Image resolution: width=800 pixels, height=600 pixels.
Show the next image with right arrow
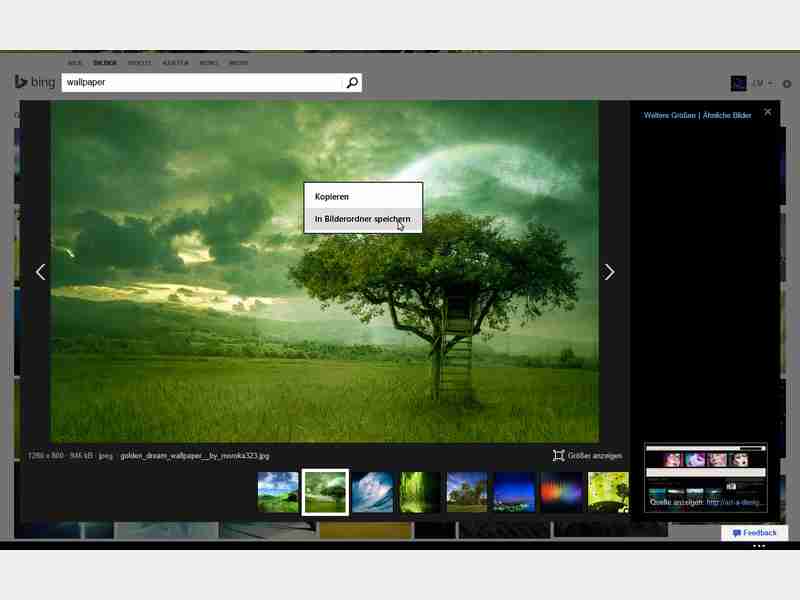609,272
